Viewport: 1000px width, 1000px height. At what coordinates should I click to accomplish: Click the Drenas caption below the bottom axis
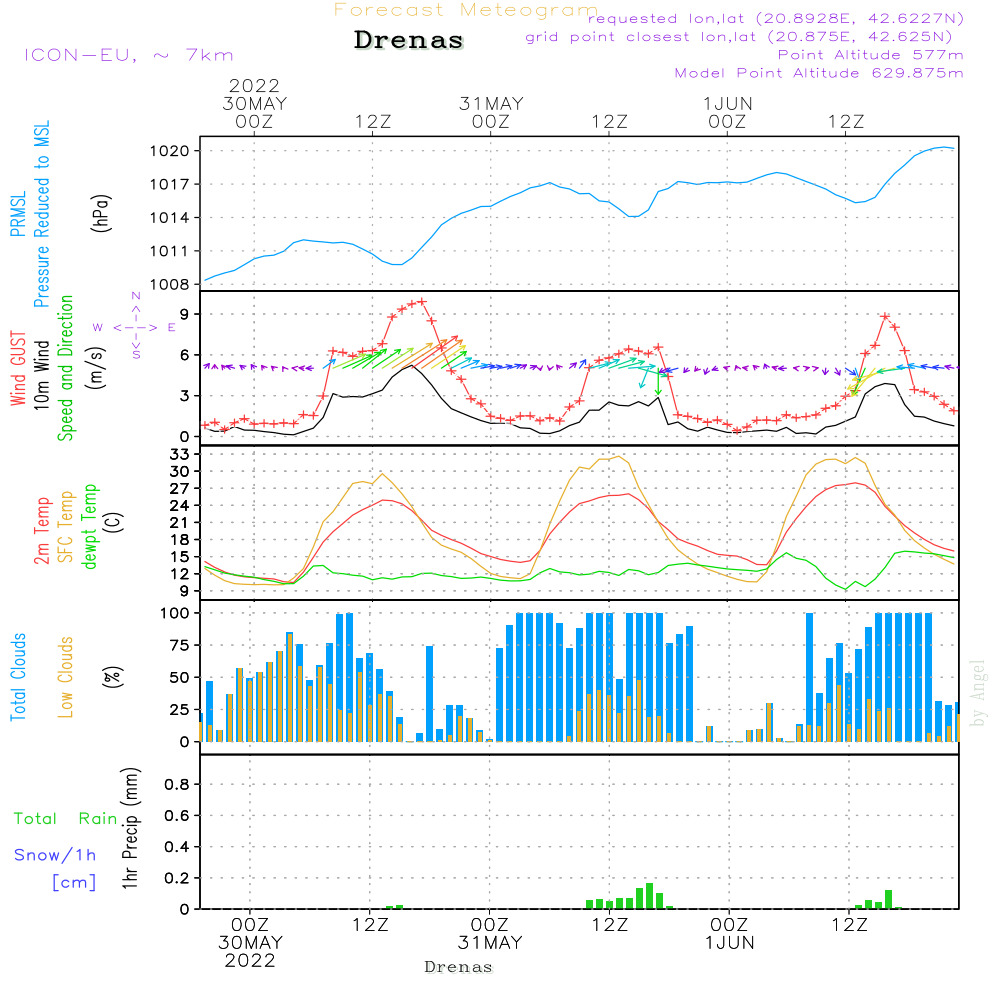(459, 967)
